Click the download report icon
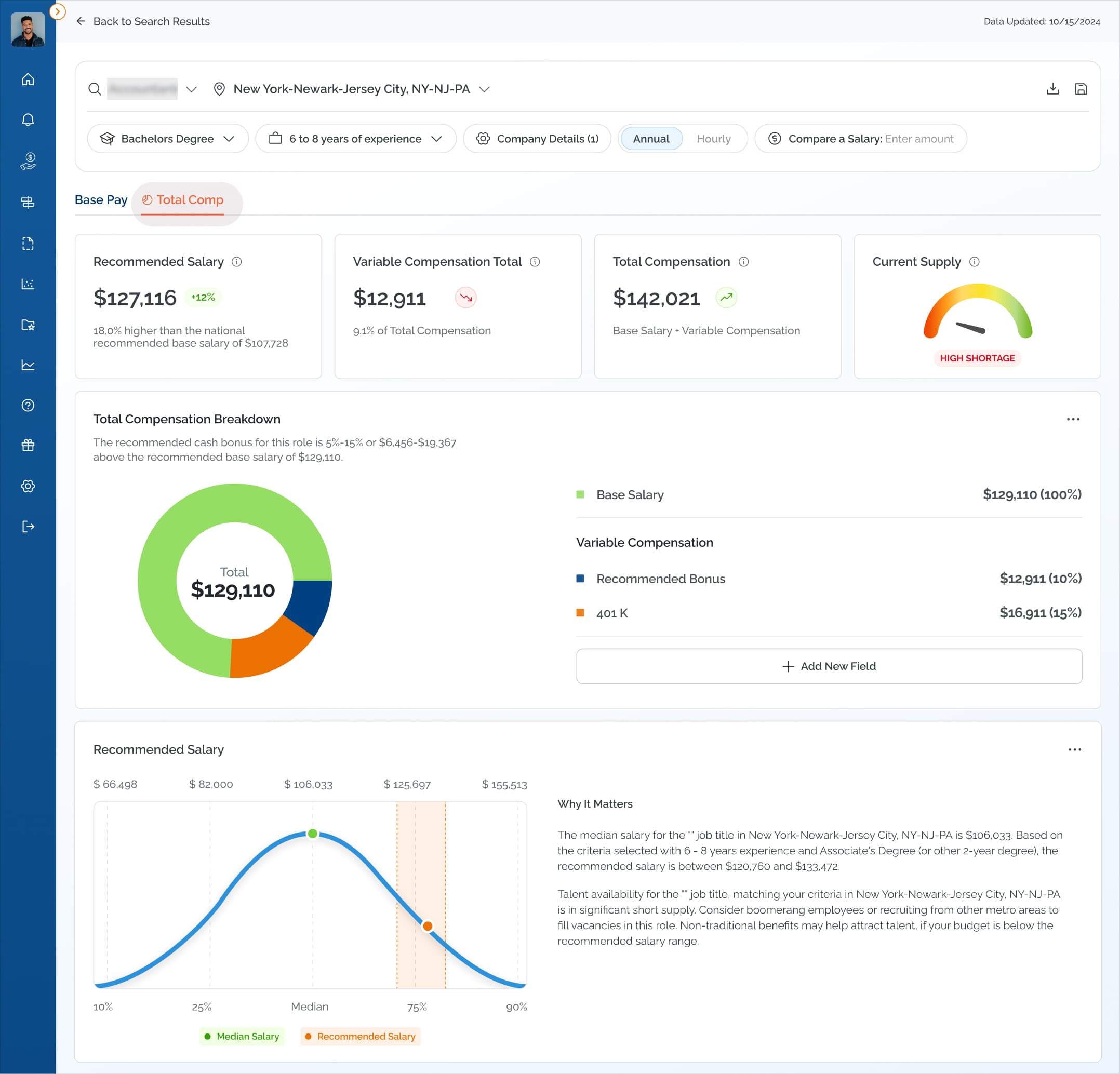Viewport: 1120px width, 1074px height. (1052, 89)
